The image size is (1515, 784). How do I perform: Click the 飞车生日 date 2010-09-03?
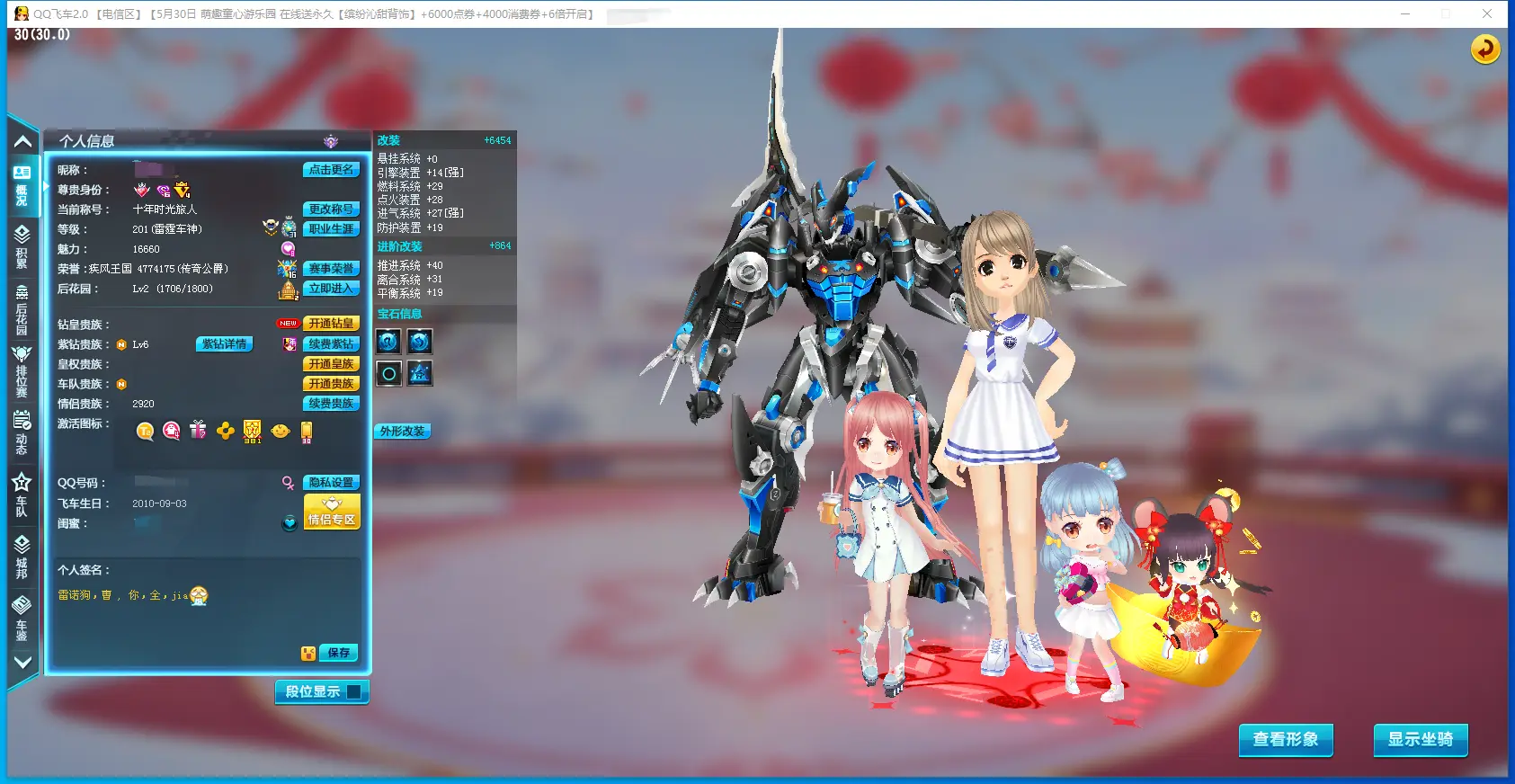pyautogui.click(x=159, y=503)
